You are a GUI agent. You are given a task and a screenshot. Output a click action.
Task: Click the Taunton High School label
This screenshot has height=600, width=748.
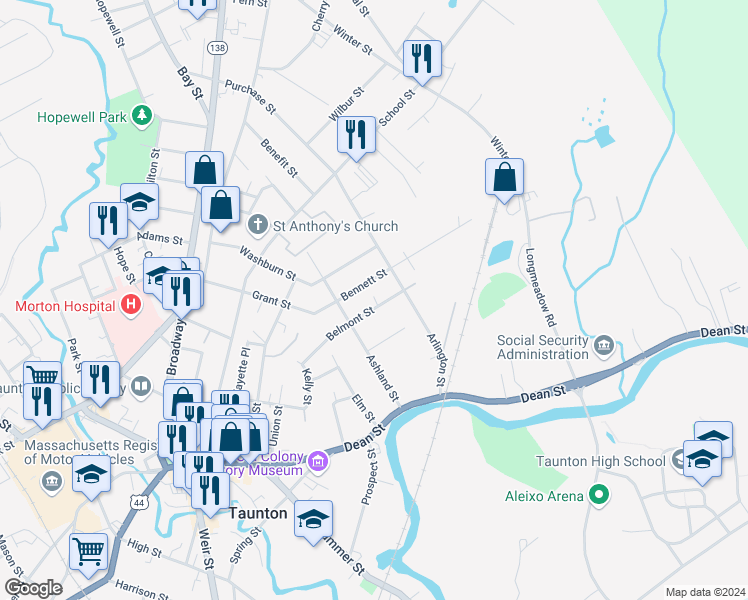pyautogui.click(x=601, y=461)
